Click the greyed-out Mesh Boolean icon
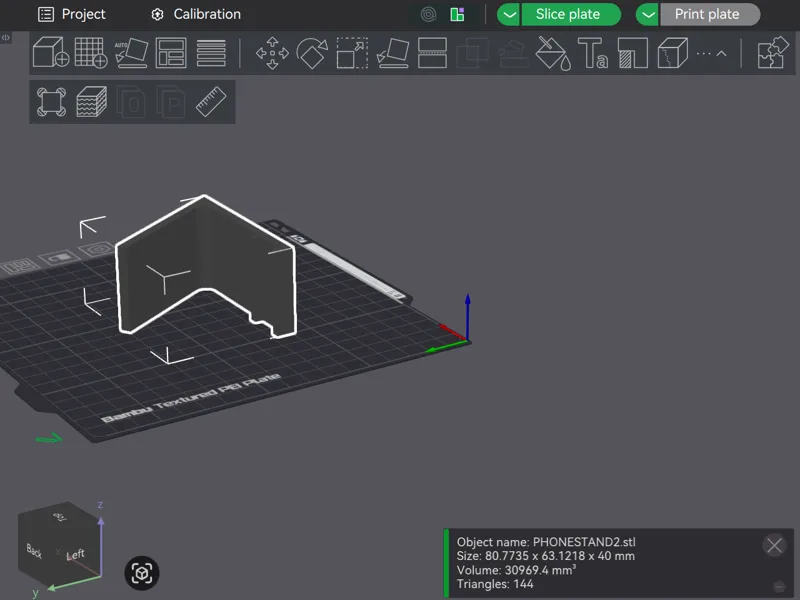This screenshot has height=600, width=800. click(472, 53)
